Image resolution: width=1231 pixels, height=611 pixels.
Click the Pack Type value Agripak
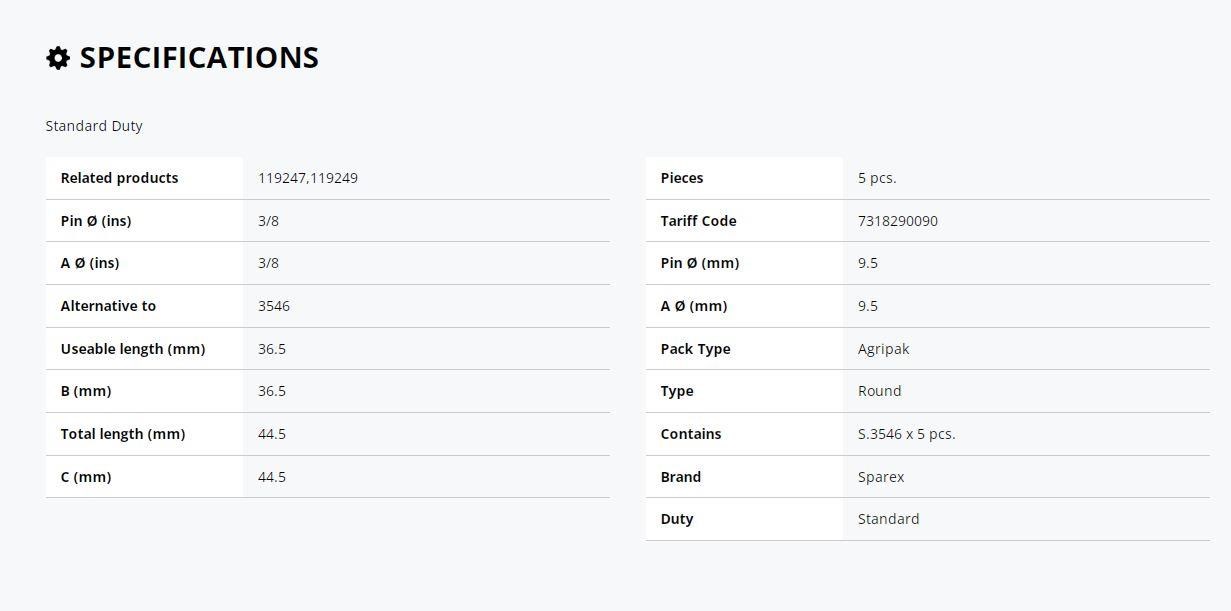[x=884, y=349]
